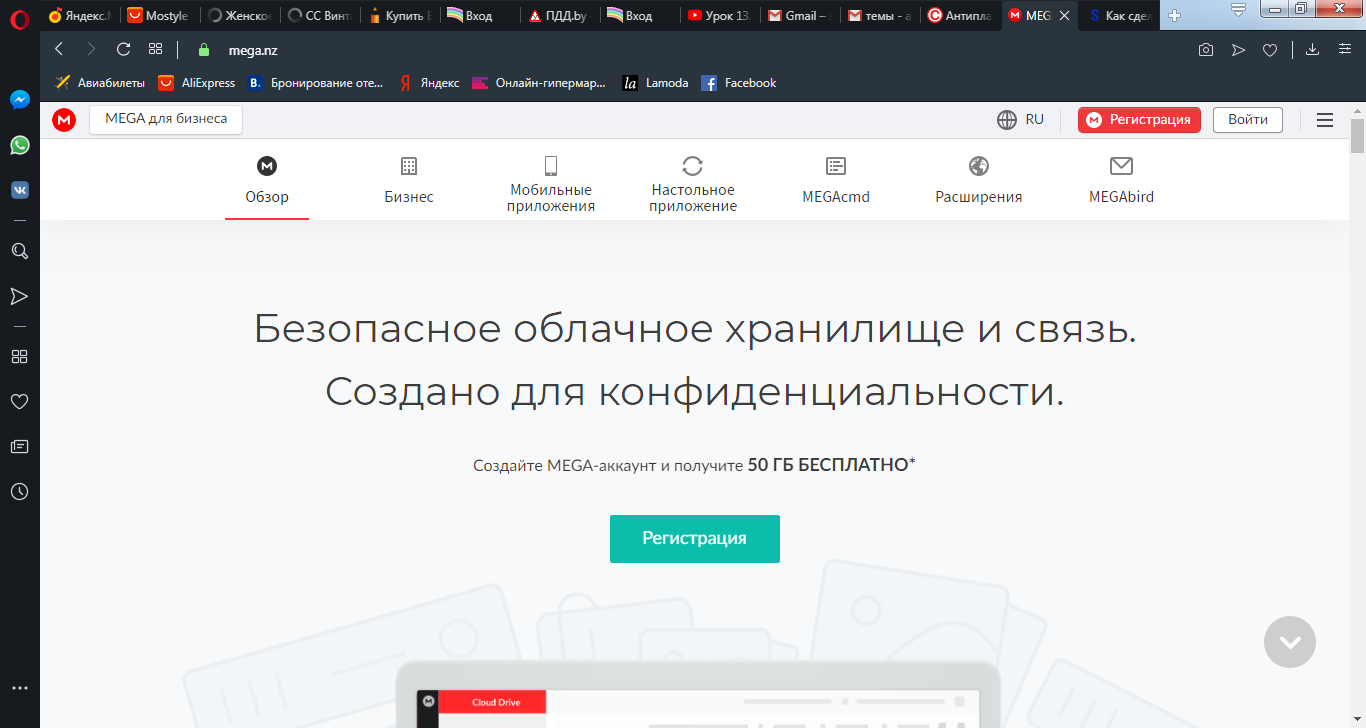The height and width of the screenshot is (728, 1366).
Task: Open the MEGA hamburger menu
Action: [1325, 120]
